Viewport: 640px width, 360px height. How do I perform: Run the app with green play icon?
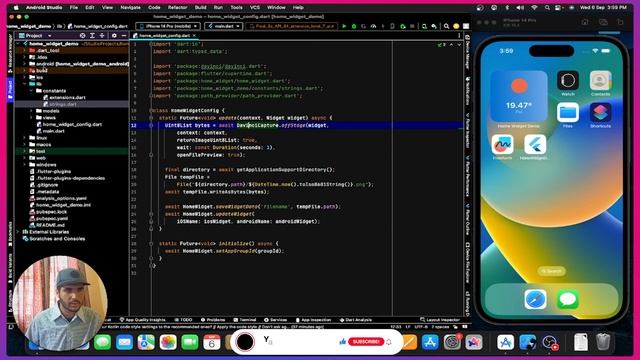(x=344, y=26)
